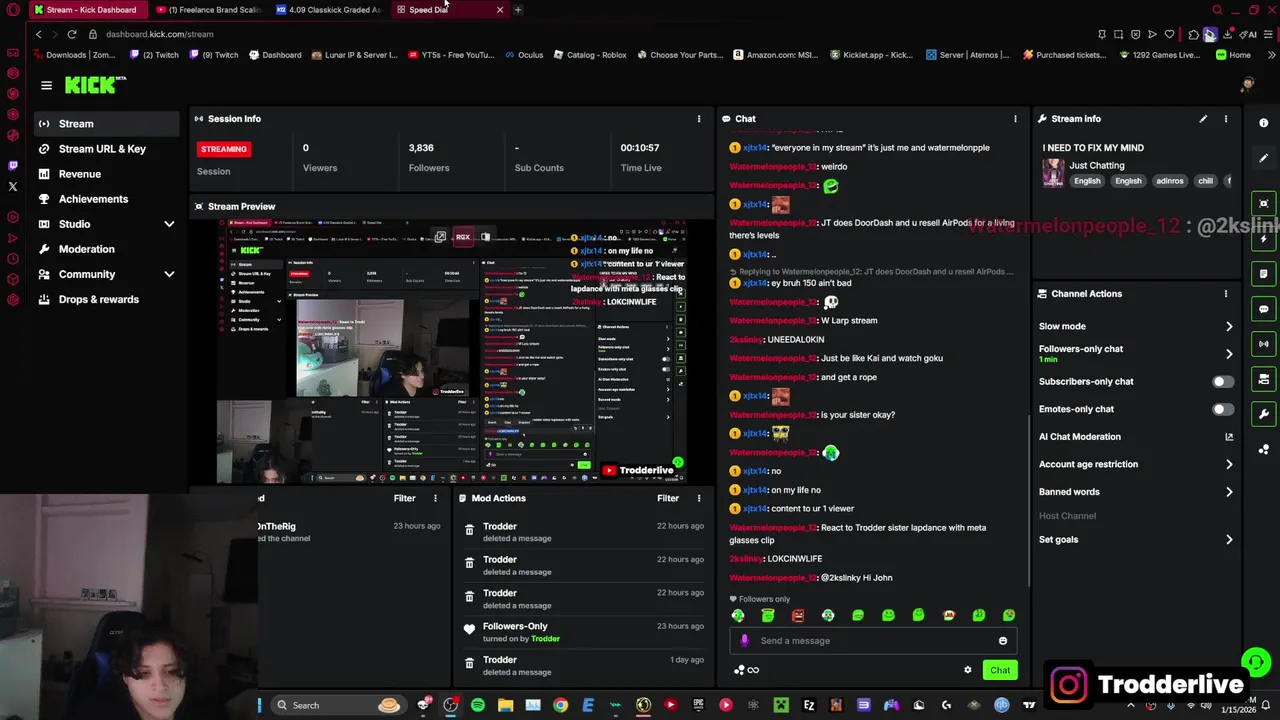Viewport: 1280px width, 720px height.
Task: Open Stream in the sidebar
Action: pos(106,124)
